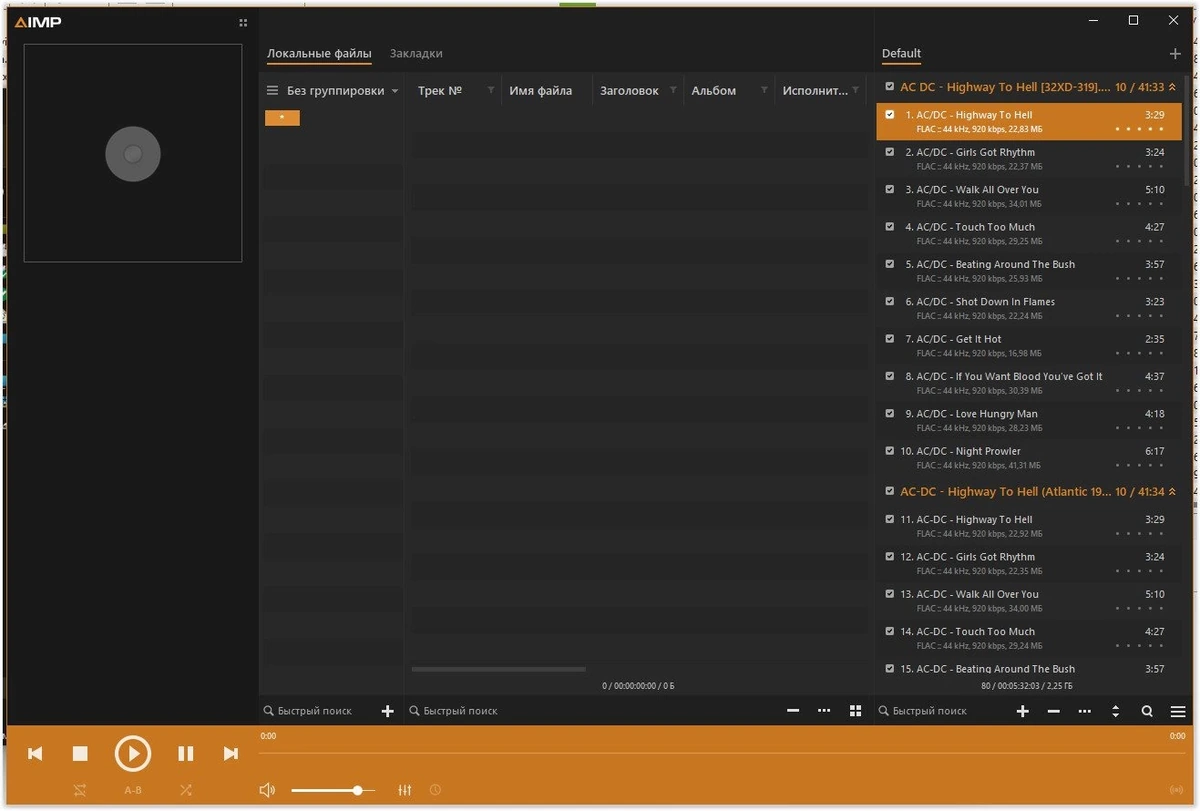The width and height of the screenshot is (1200, 811).
Task: Uncheck track 4 Touch Too Much
Action: tap(890, 227)
